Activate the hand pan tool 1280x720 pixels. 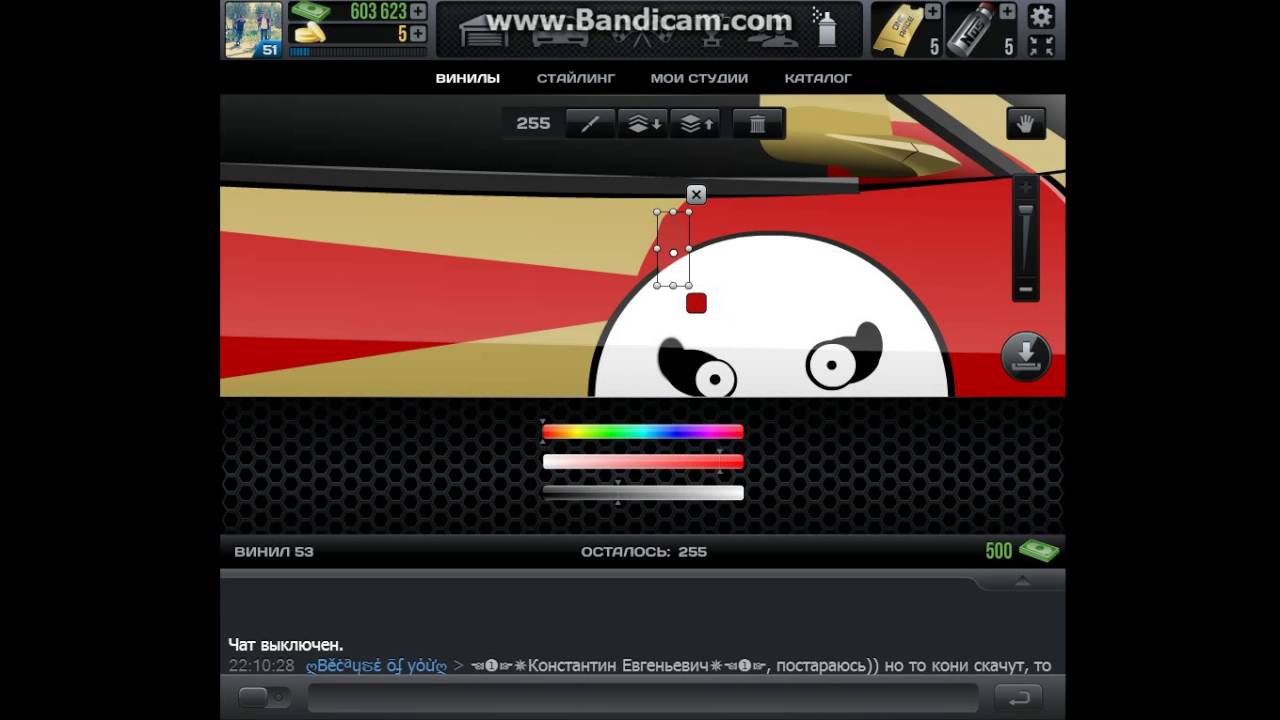tap(1026, 123)
